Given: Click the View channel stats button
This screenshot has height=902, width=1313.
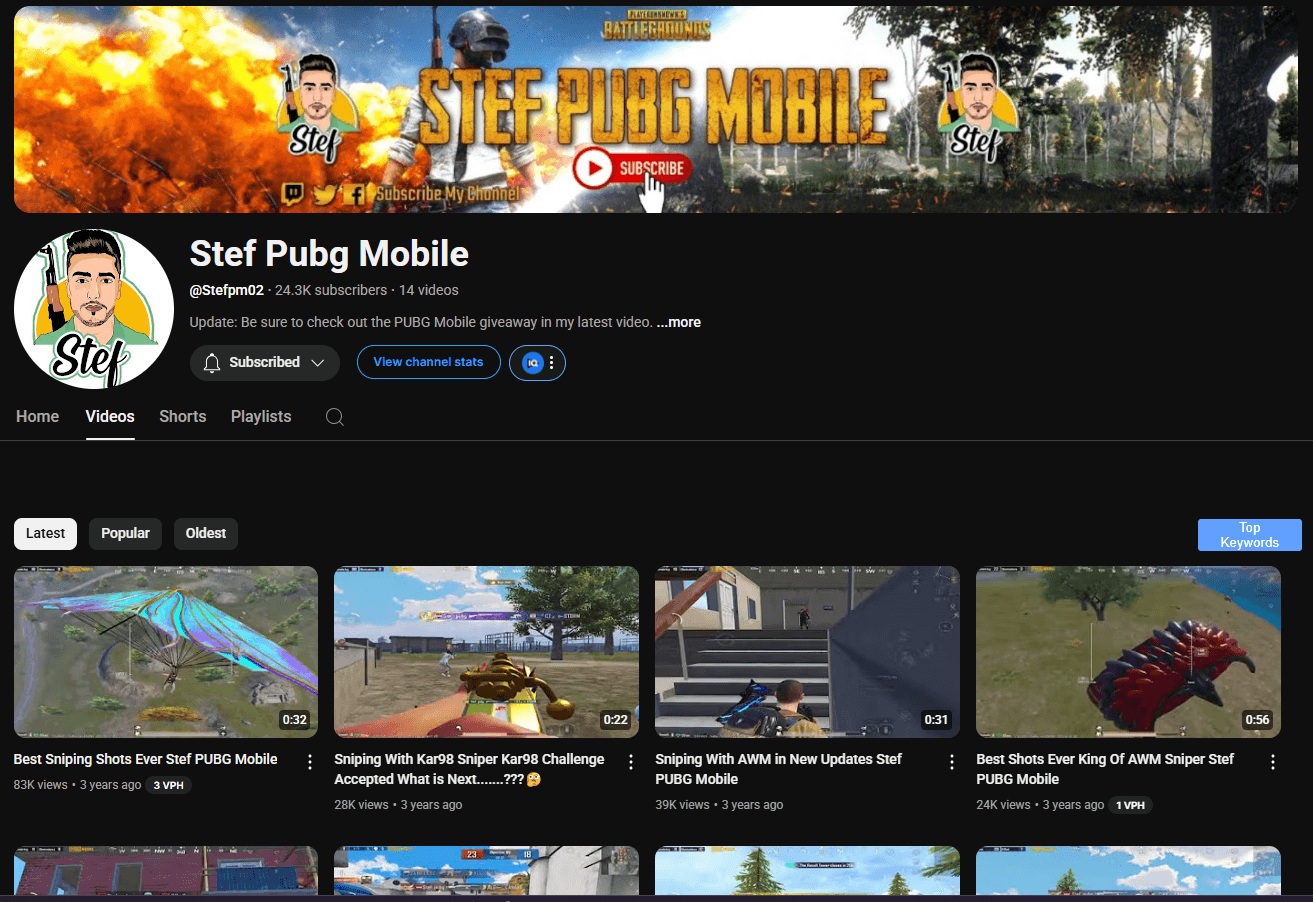Looking at the screenshot, I should tap(428, 362).
